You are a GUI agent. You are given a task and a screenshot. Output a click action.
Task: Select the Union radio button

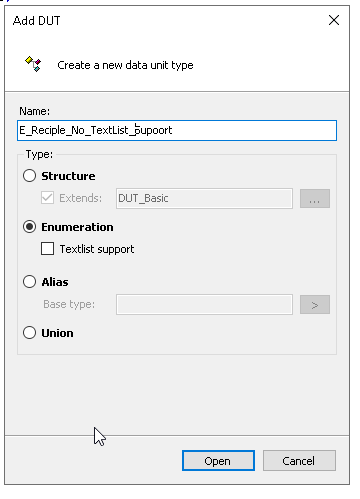click(29, 333)
